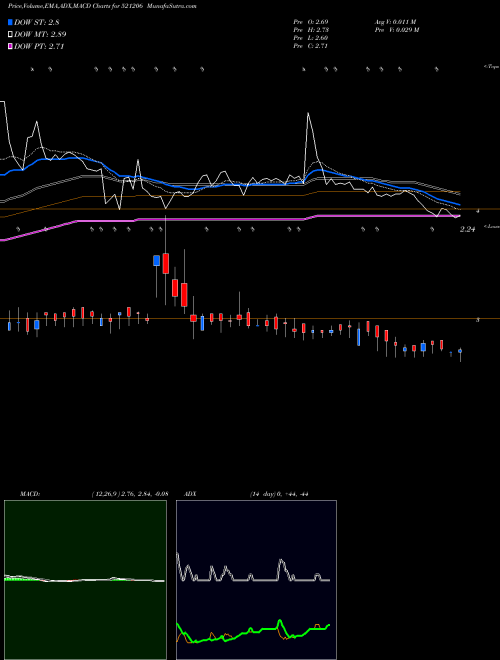
Task: Select the 'DOW PT: 2.71' legend text
Action: pyautogui.click(x=39, y=46)
